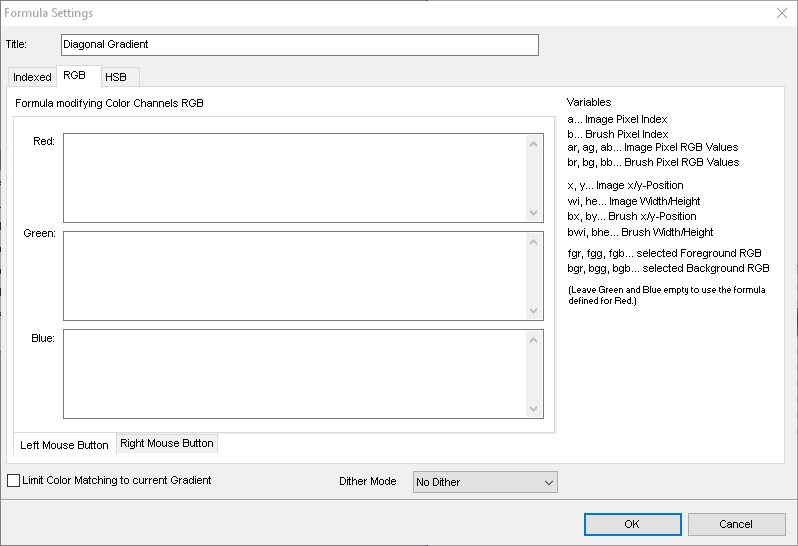Click the Green field scroll down arrow
The width and height of the screenshot is (798, 546).
pyautogui.click(x=533, y=310)
